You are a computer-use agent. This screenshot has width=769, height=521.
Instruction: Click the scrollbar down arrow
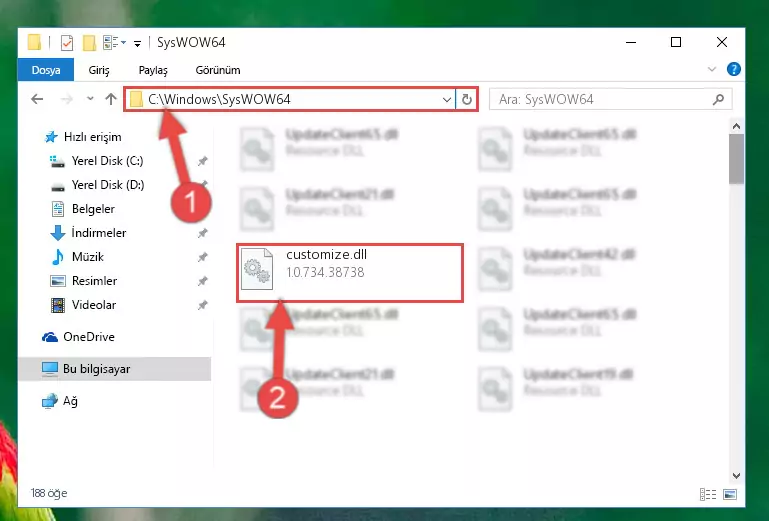[736, 475]
